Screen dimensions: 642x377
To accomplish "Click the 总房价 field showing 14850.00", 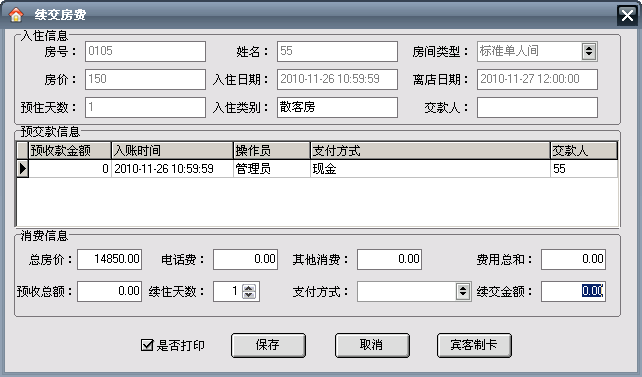I will pos(110,260).
